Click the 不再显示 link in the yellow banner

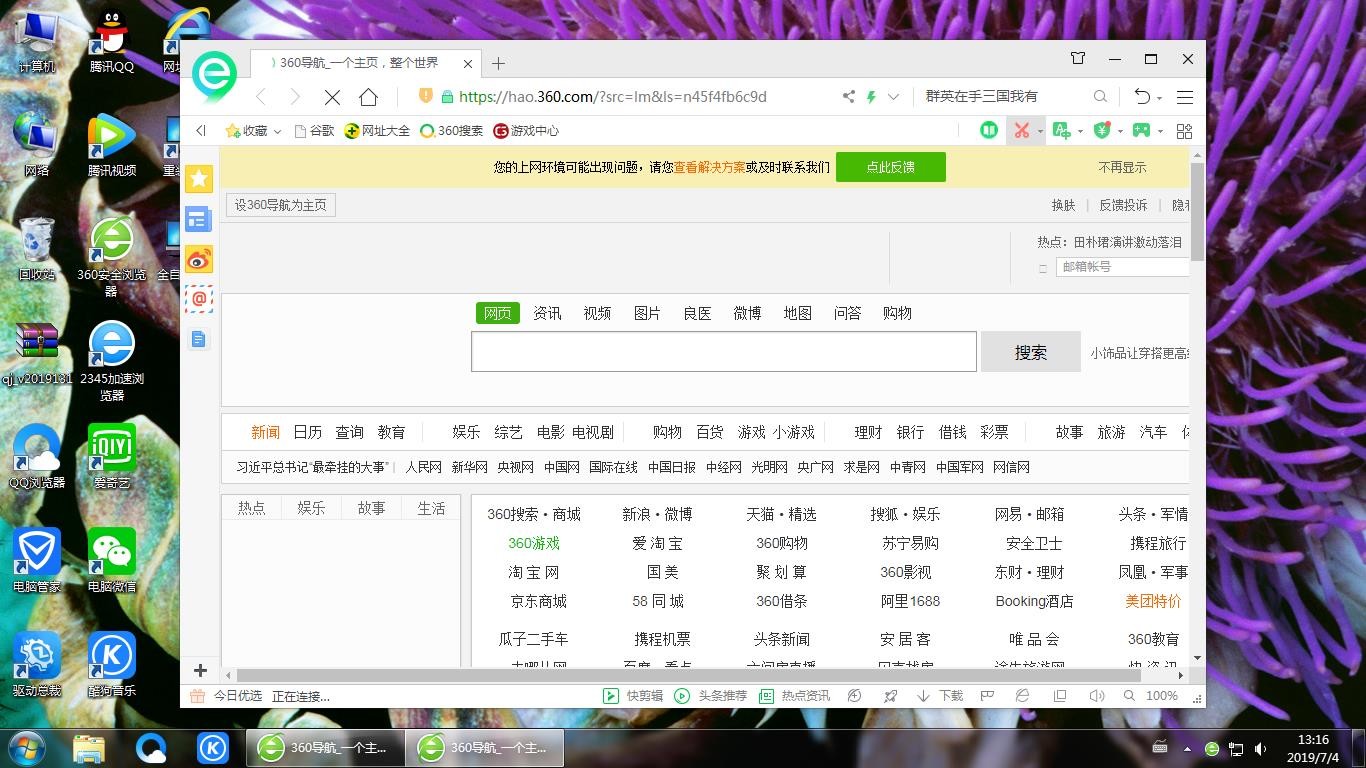pos(1122,167)
